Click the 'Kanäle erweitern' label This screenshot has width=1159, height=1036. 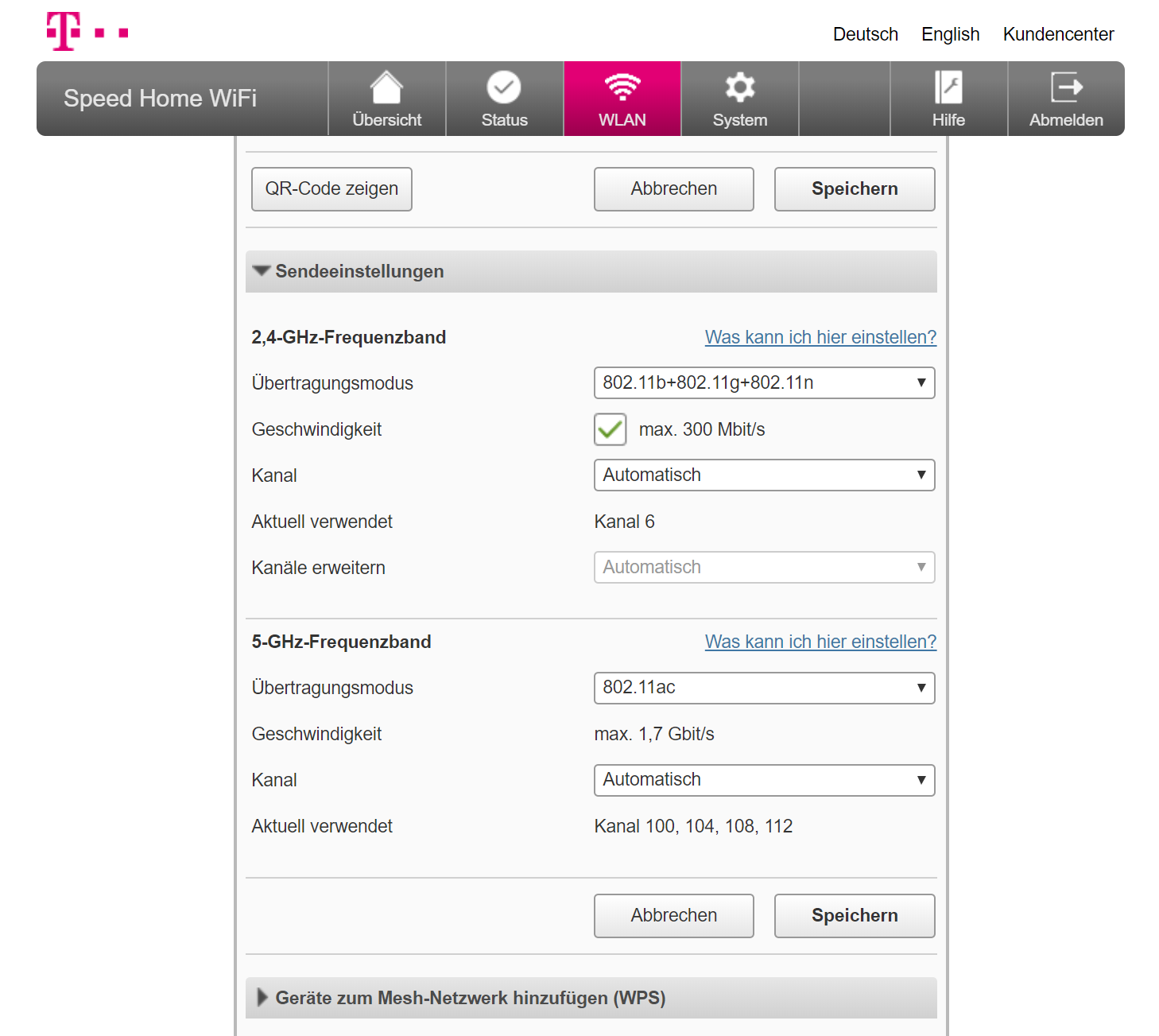click(319, 568)
